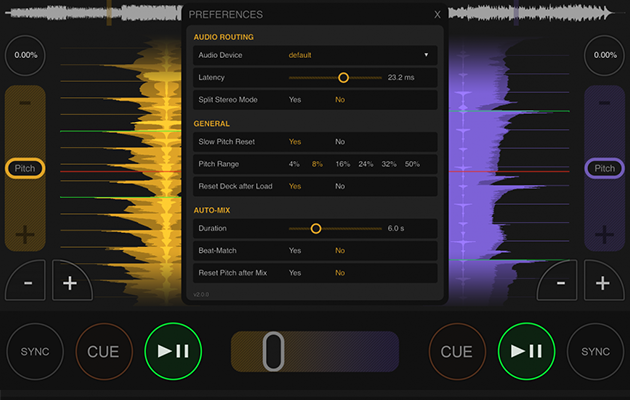Click the left deck Pitch fader knob
630x400 pixels.
pyautogui.click(x=25, y=169)
